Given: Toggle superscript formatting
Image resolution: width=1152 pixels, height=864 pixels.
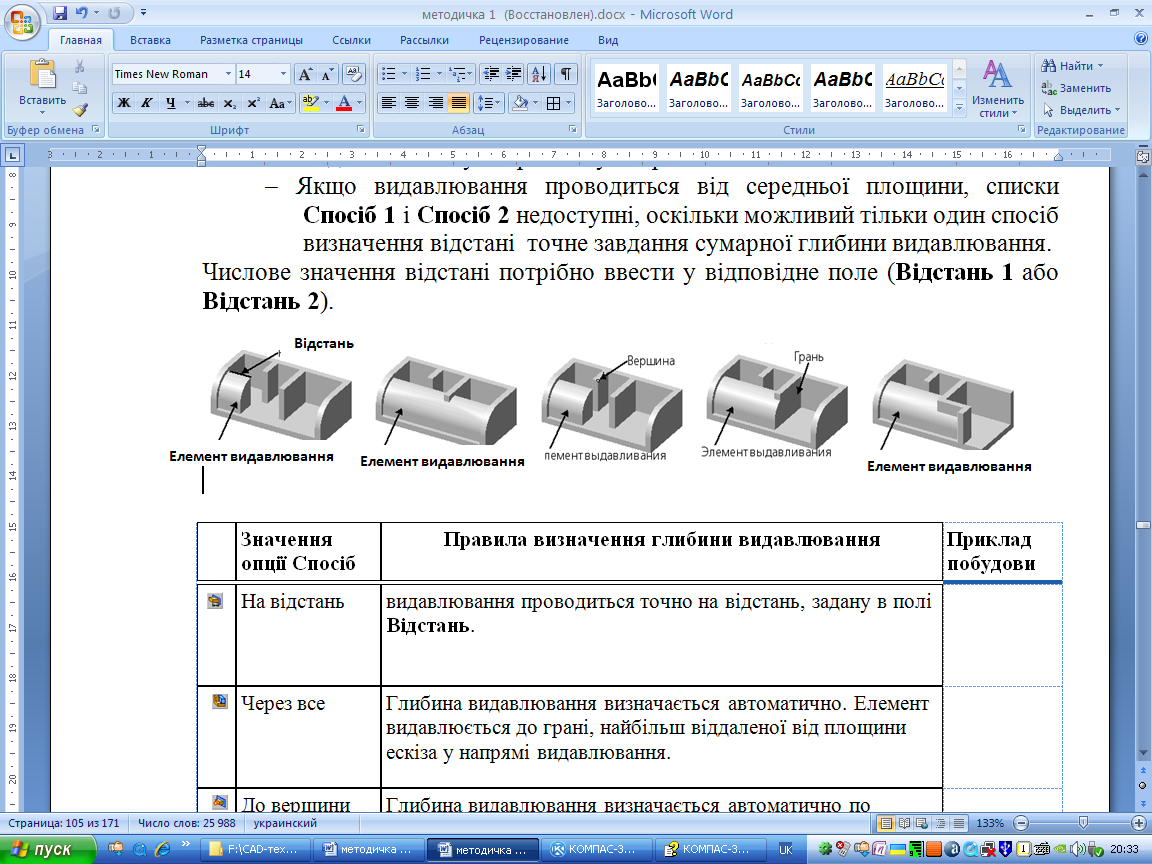Looking at the screenshot, I should point(253,103).
